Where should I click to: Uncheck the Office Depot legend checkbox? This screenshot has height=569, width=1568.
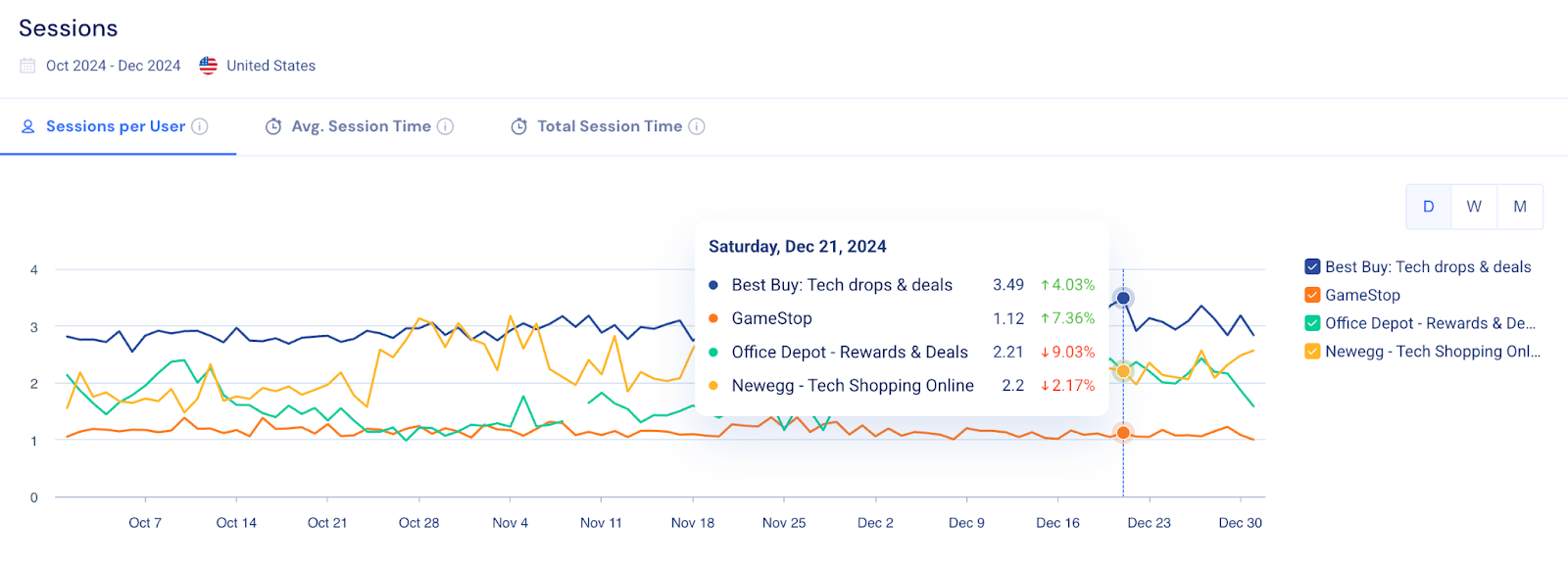click(1312, 323)
